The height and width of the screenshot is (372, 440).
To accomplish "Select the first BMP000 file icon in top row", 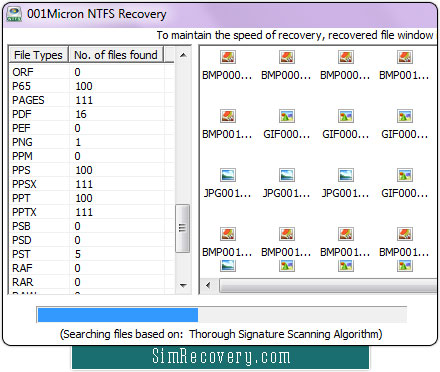I will pos(228,57).
